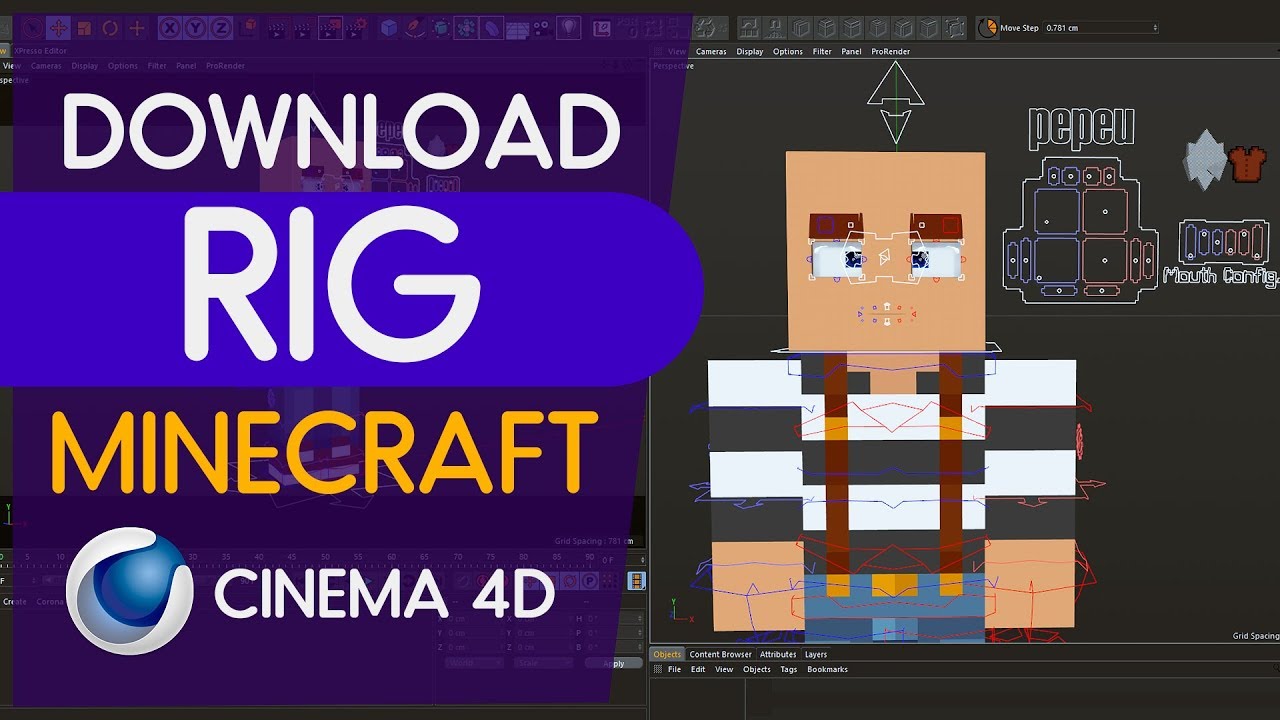This screenshot has height=720, width=1280.
Task: Switch the coordinate system cube icon
Action: click(x=247, y=28)
